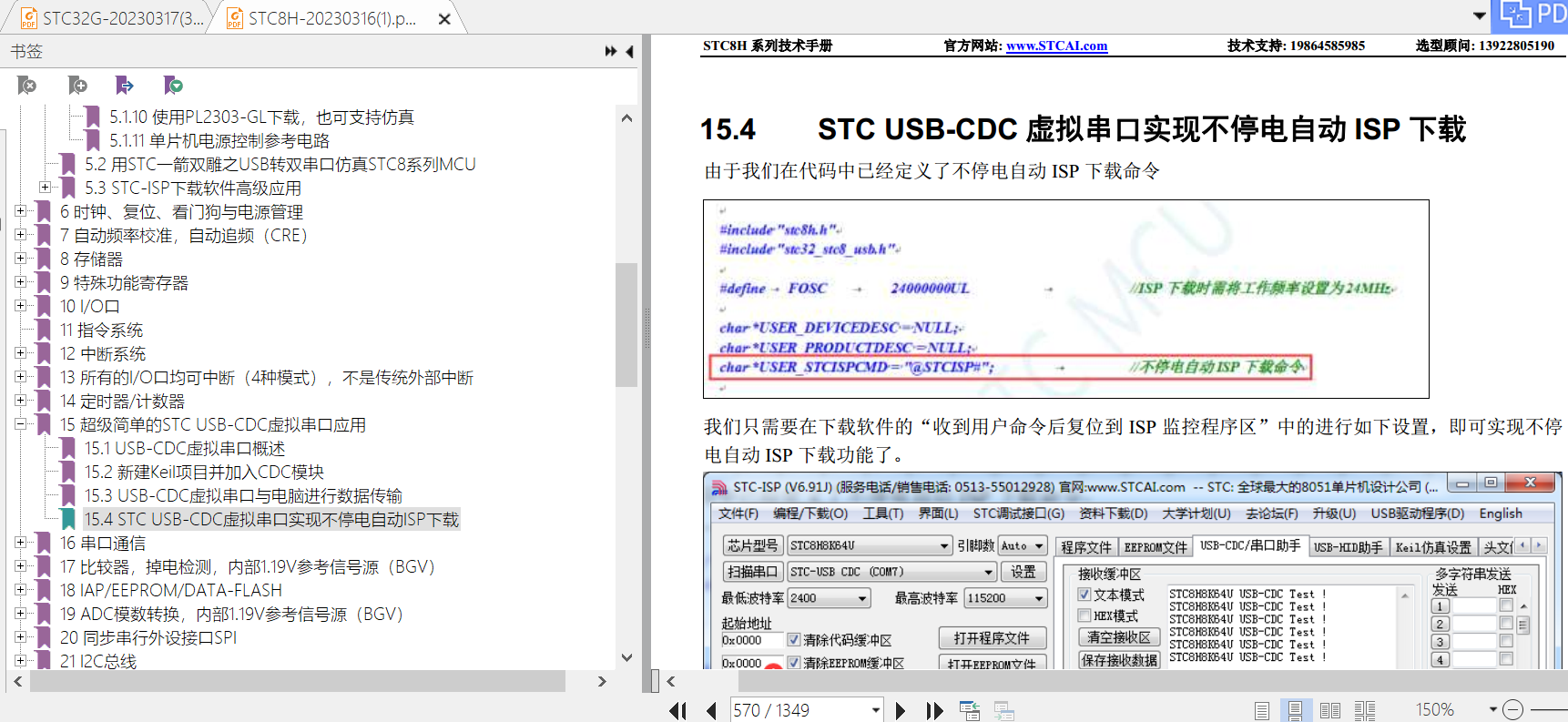This screenshot has height=722, width=1568.
Task: Click the go-to-bookmark arrow icon
Action: tap(125, 86)
